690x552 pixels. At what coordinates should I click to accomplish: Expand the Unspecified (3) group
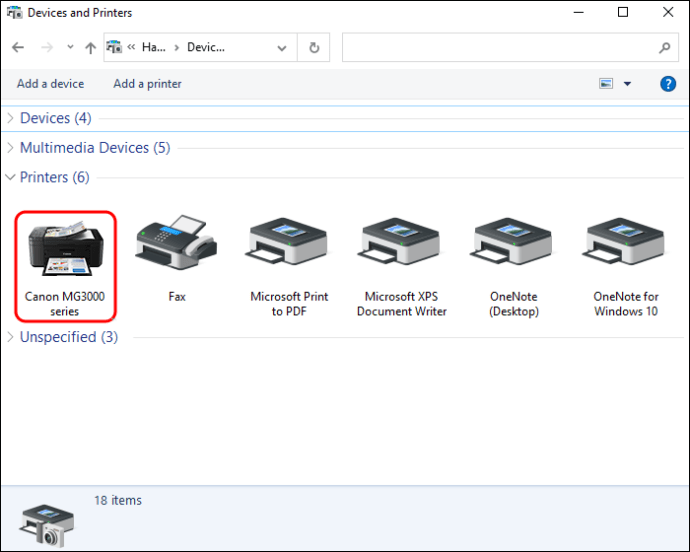pos(11,337)
